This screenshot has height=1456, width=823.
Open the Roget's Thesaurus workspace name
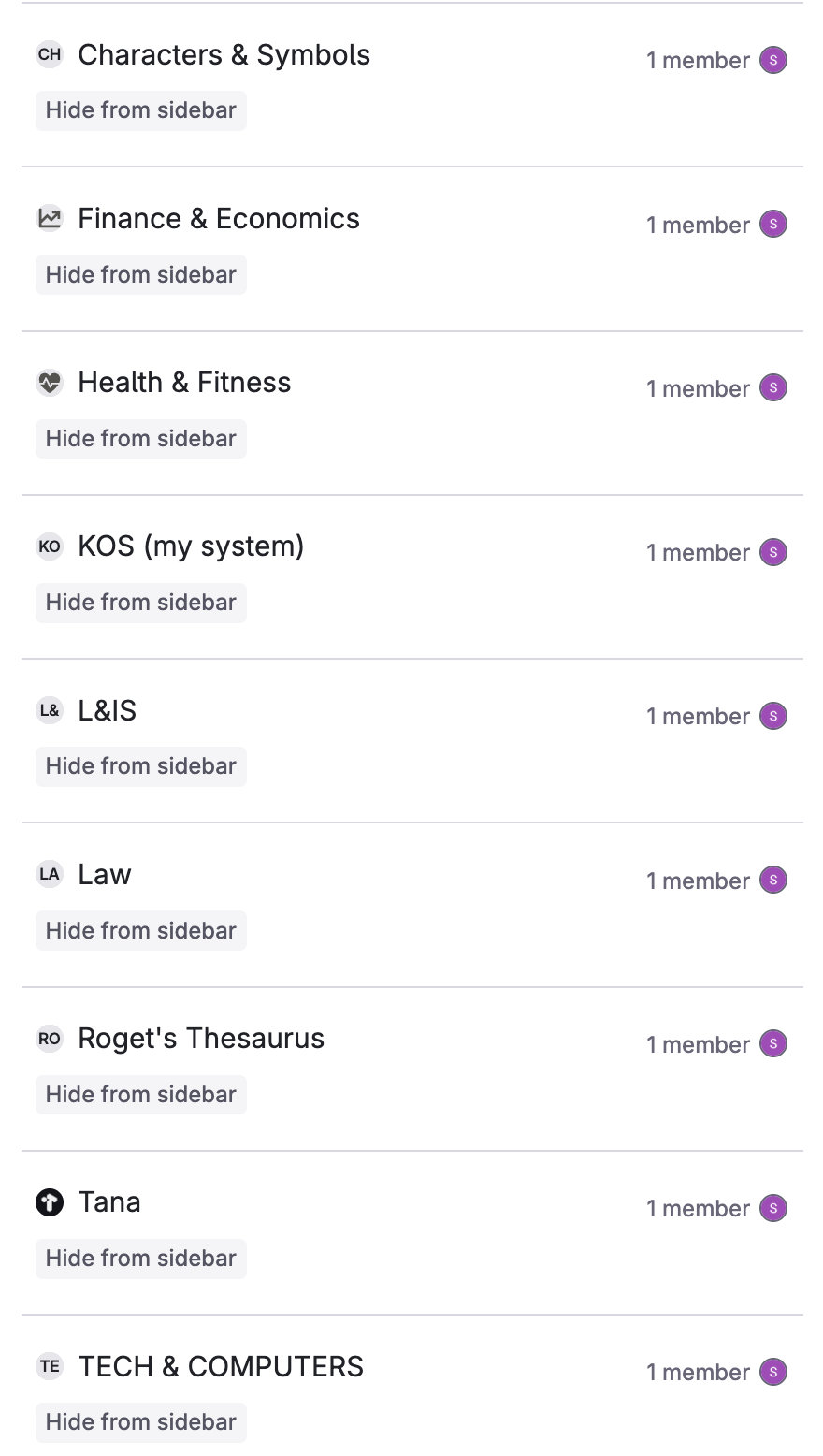[x=201, y=1039]
